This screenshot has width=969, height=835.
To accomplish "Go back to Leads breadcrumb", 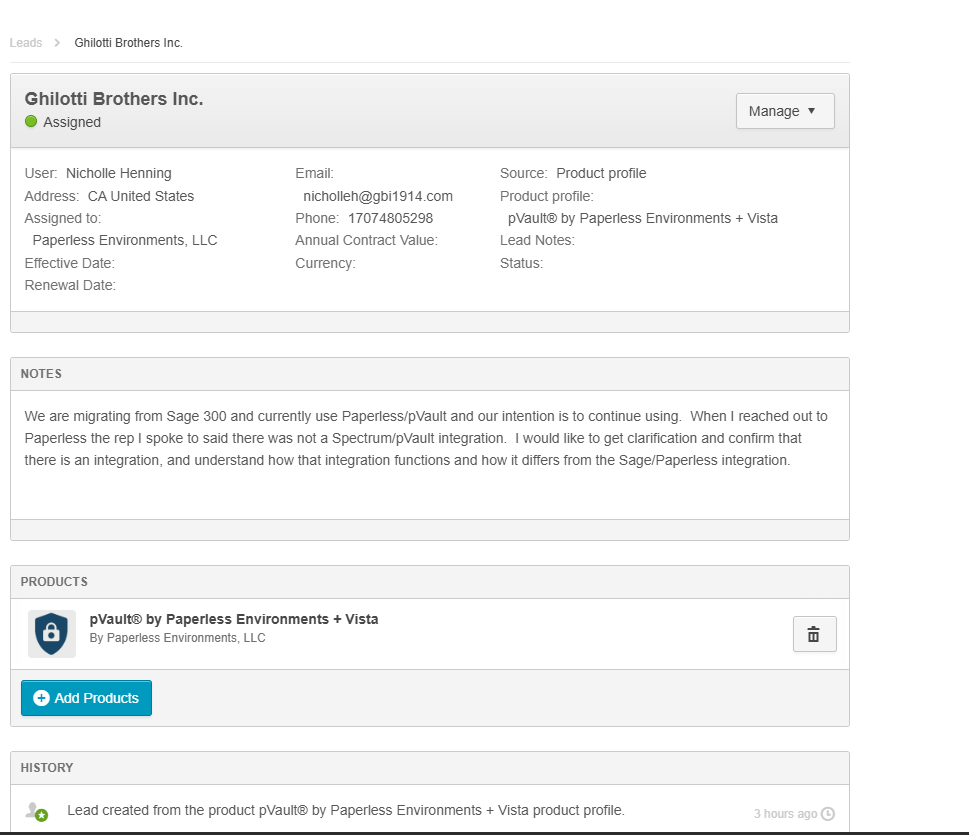I will click(26, 43).
